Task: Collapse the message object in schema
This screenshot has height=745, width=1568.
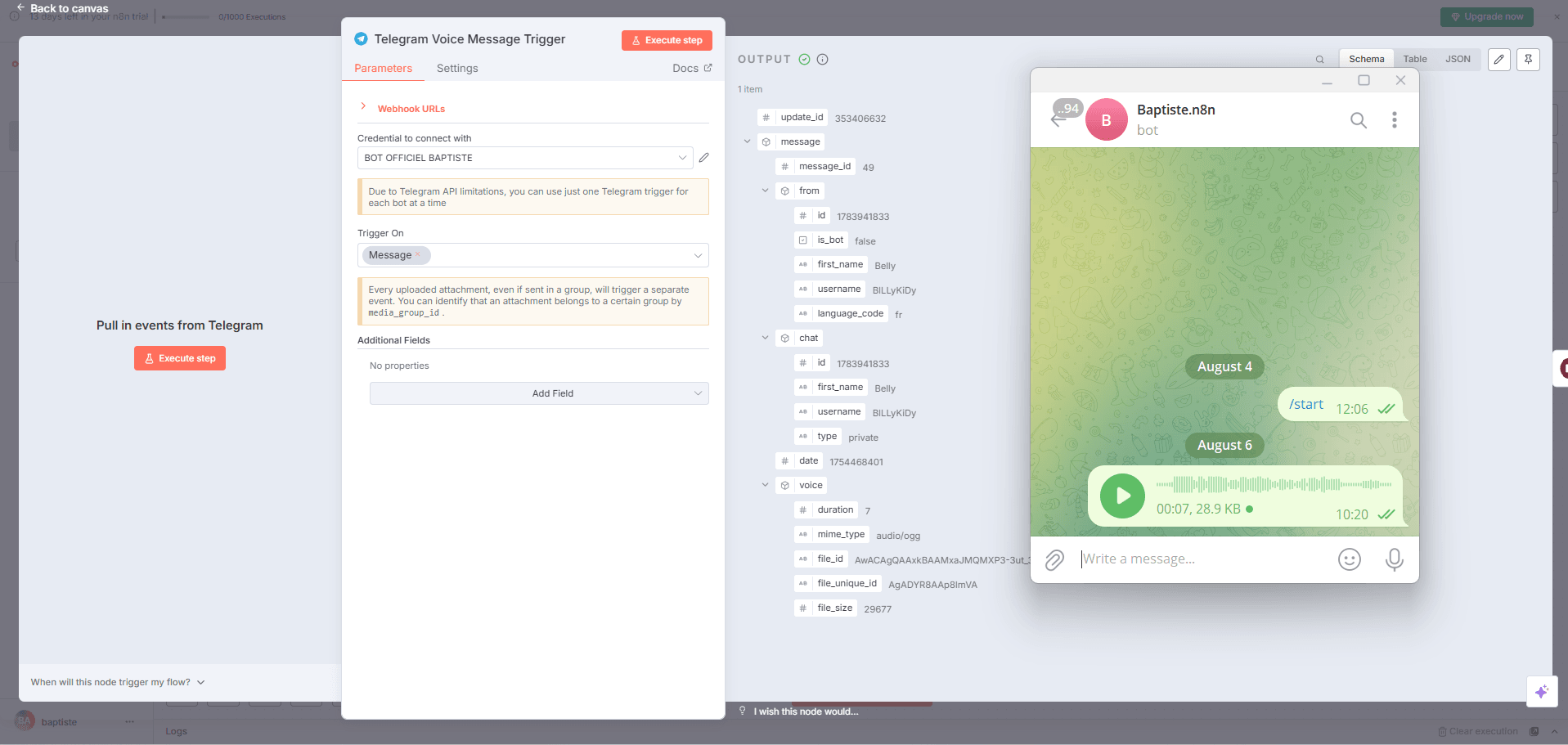Action: [x=747, y=141]
